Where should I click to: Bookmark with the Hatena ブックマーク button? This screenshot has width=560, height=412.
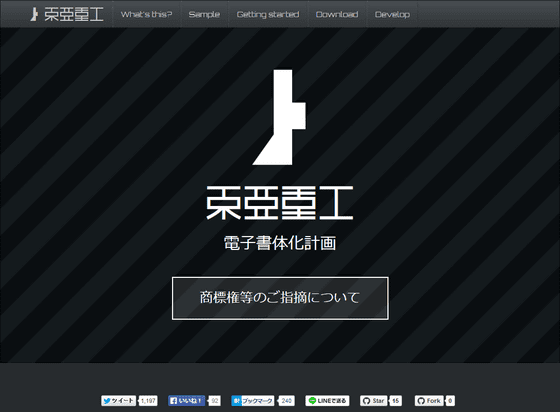[252, 401]
